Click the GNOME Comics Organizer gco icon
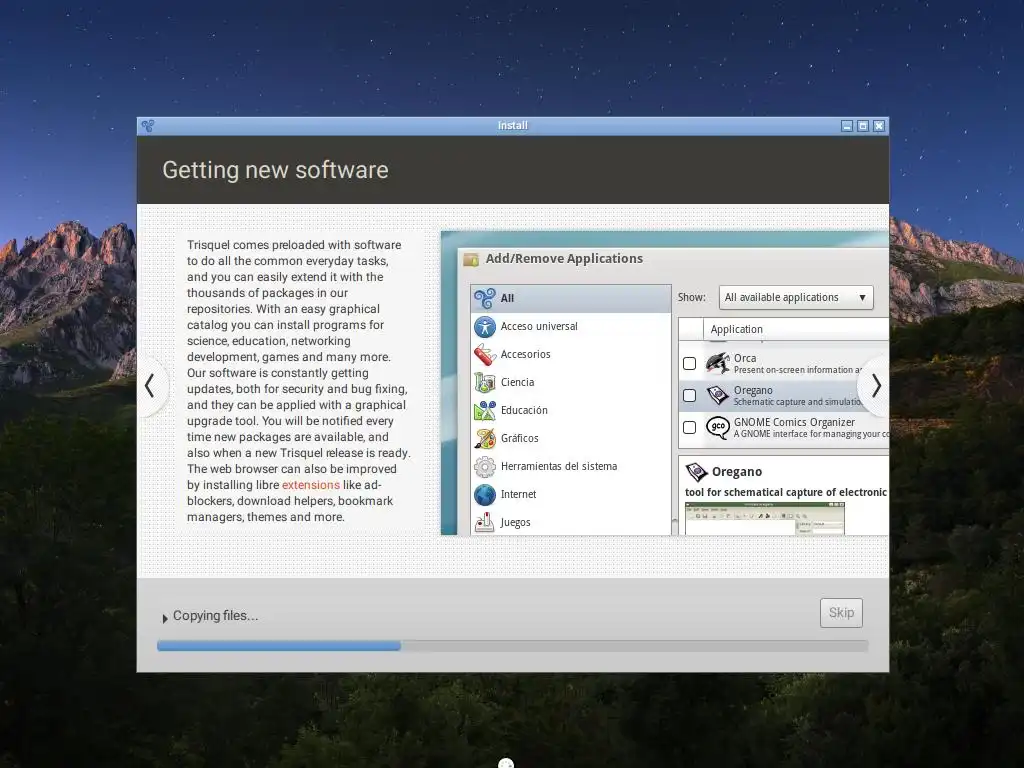The height and width of the screenshot is (768, 1024). click(718, 428)
